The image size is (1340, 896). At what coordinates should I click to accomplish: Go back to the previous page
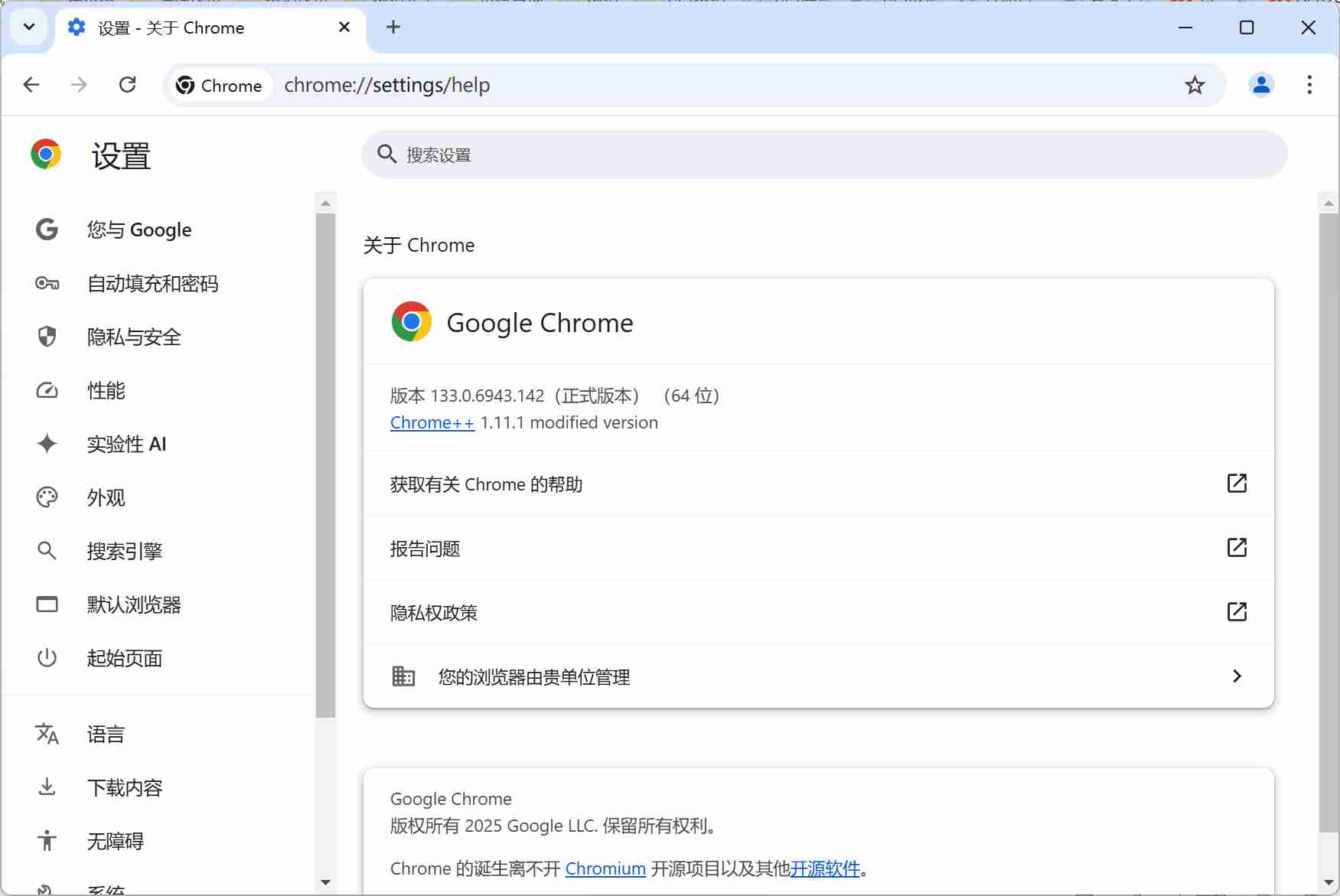point(31,85)
